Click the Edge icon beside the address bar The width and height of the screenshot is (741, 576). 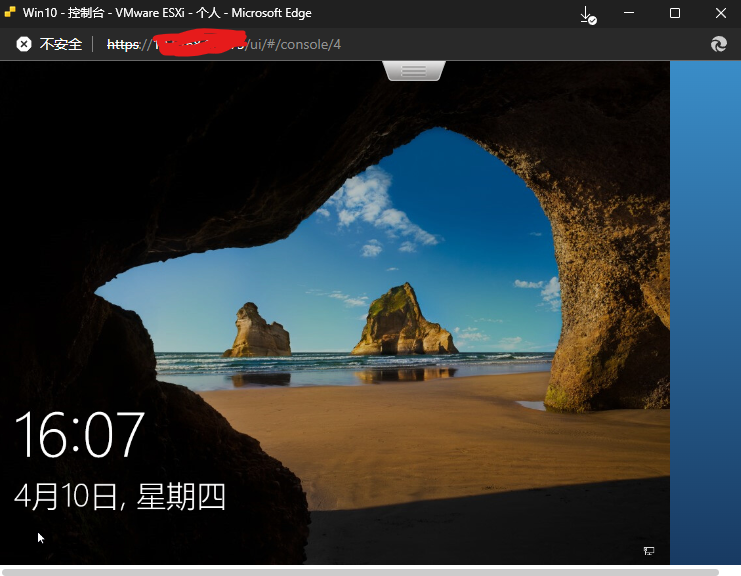pos(718,44)
